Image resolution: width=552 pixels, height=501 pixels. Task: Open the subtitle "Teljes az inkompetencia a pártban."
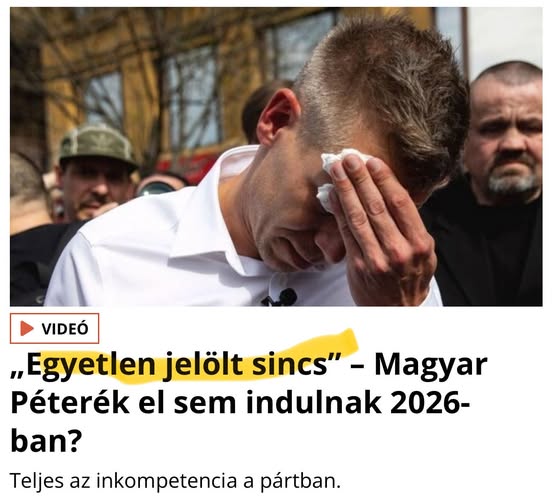[x=175, y=481]
